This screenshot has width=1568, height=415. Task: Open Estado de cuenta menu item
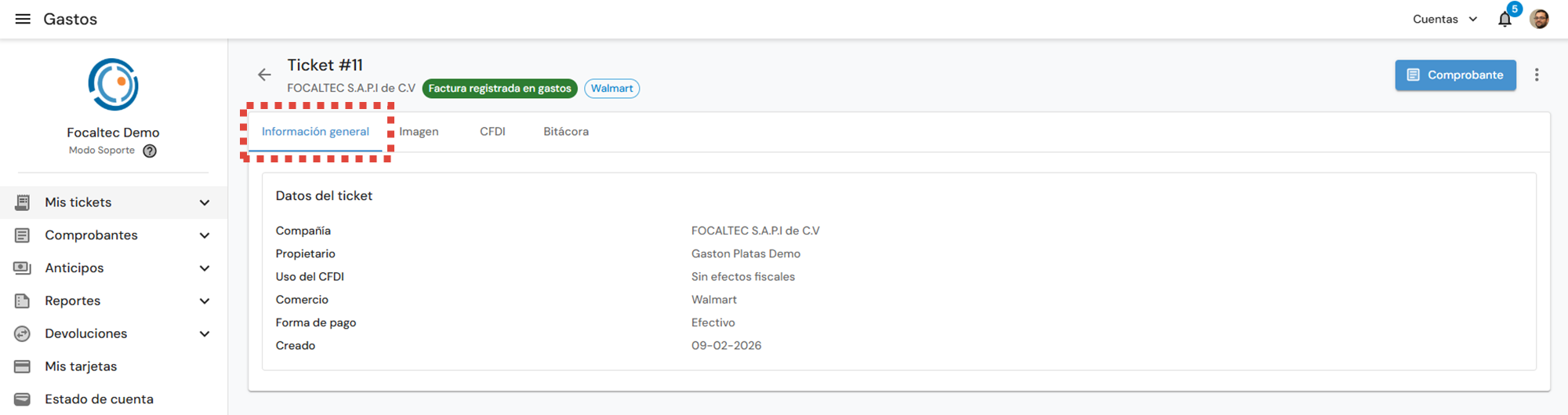114,399
